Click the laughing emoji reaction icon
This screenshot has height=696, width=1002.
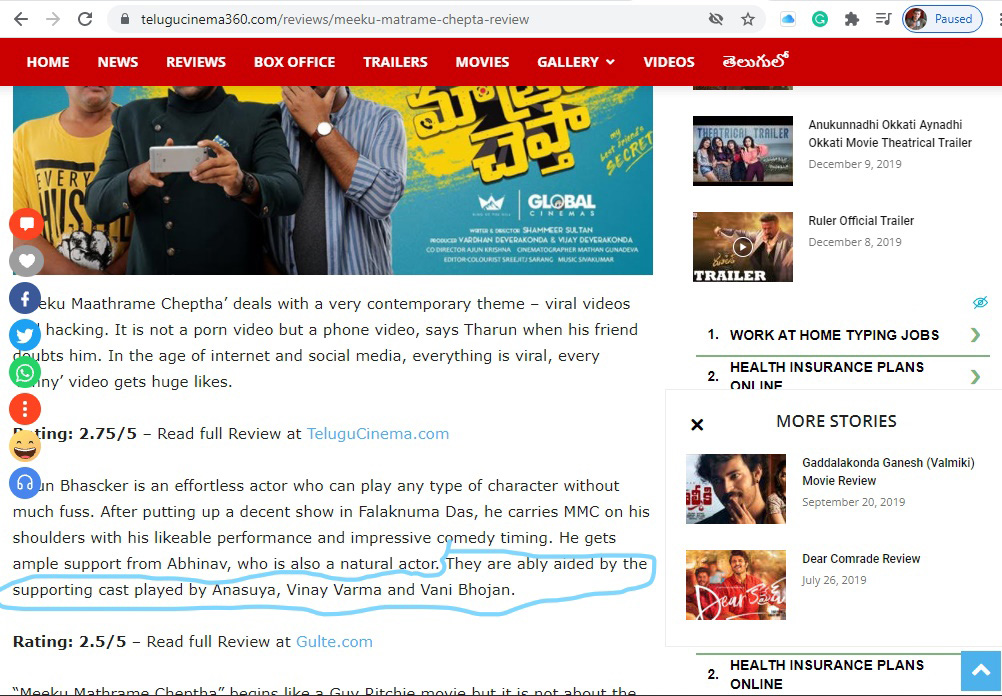[x=26, y=446]
